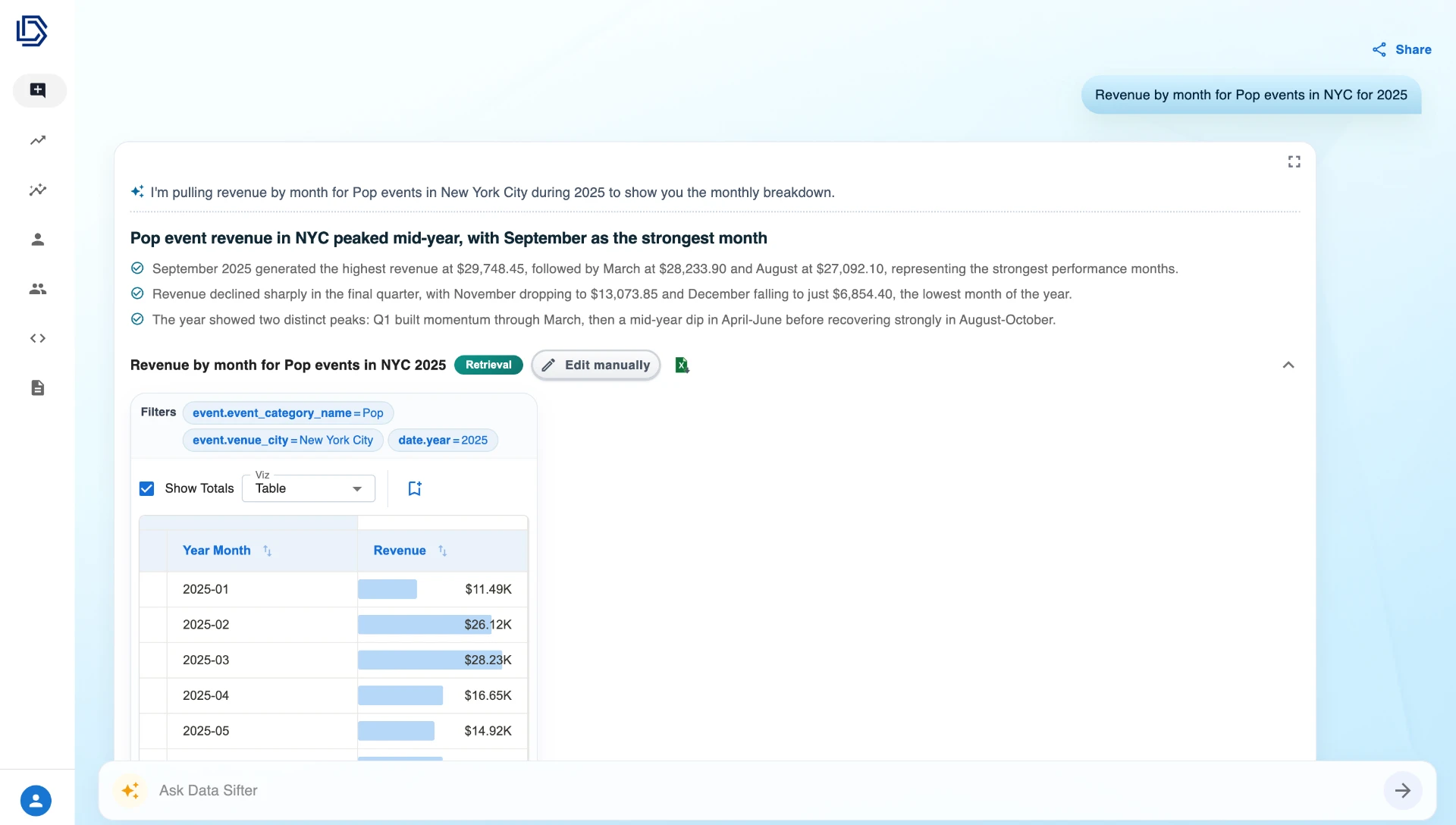Click the $26.12K revenue value
Viewport: 1456px width, 825px height.
click(x=488, y=625)
